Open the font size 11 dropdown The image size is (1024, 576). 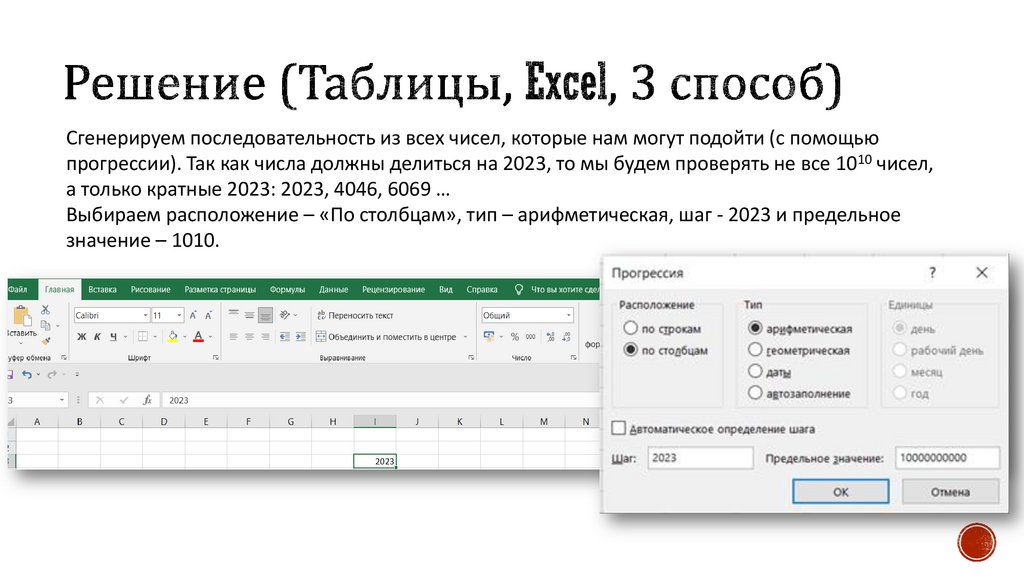pyautogui.click(x=179, y=315)
